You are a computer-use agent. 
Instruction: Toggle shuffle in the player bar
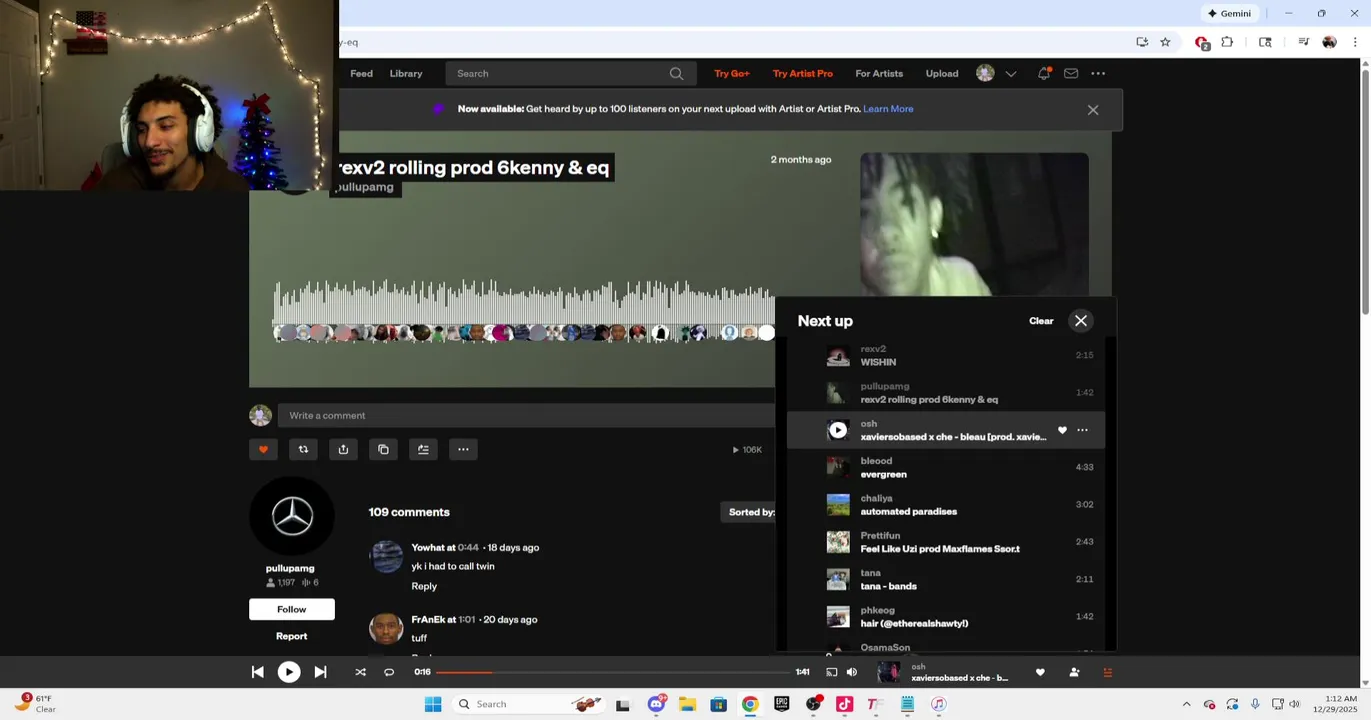point(360,672)
